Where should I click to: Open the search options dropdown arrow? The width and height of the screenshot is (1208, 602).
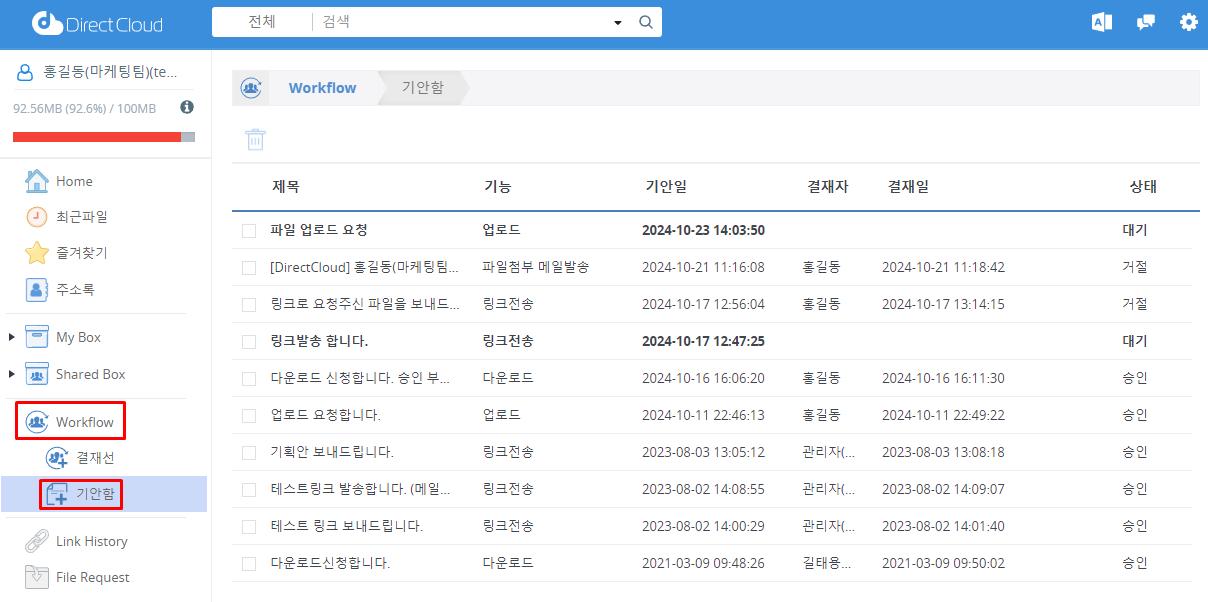click(618, 22)
